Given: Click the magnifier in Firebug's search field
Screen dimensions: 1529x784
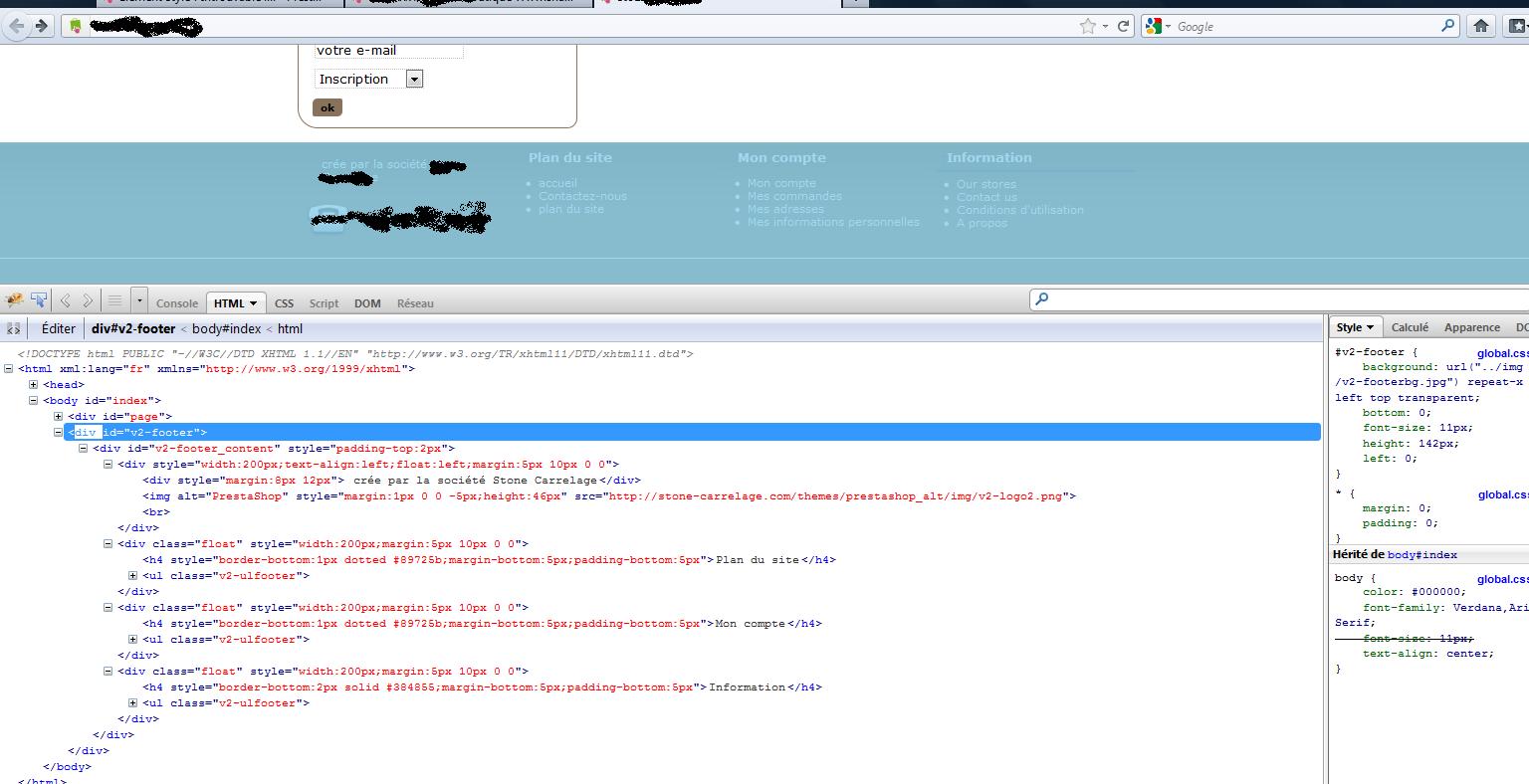Looking at the screenshot, I should tap(1041, 298).
